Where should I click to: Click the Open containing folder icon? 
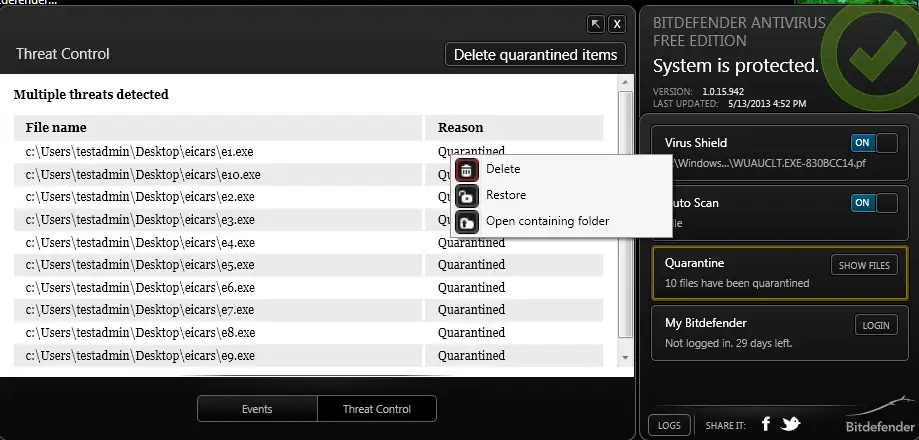[467, 222]
